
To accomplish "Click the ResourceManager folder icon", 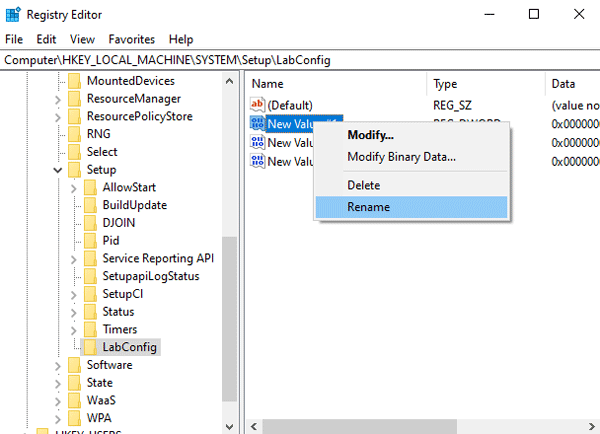I will pos(74,99).
